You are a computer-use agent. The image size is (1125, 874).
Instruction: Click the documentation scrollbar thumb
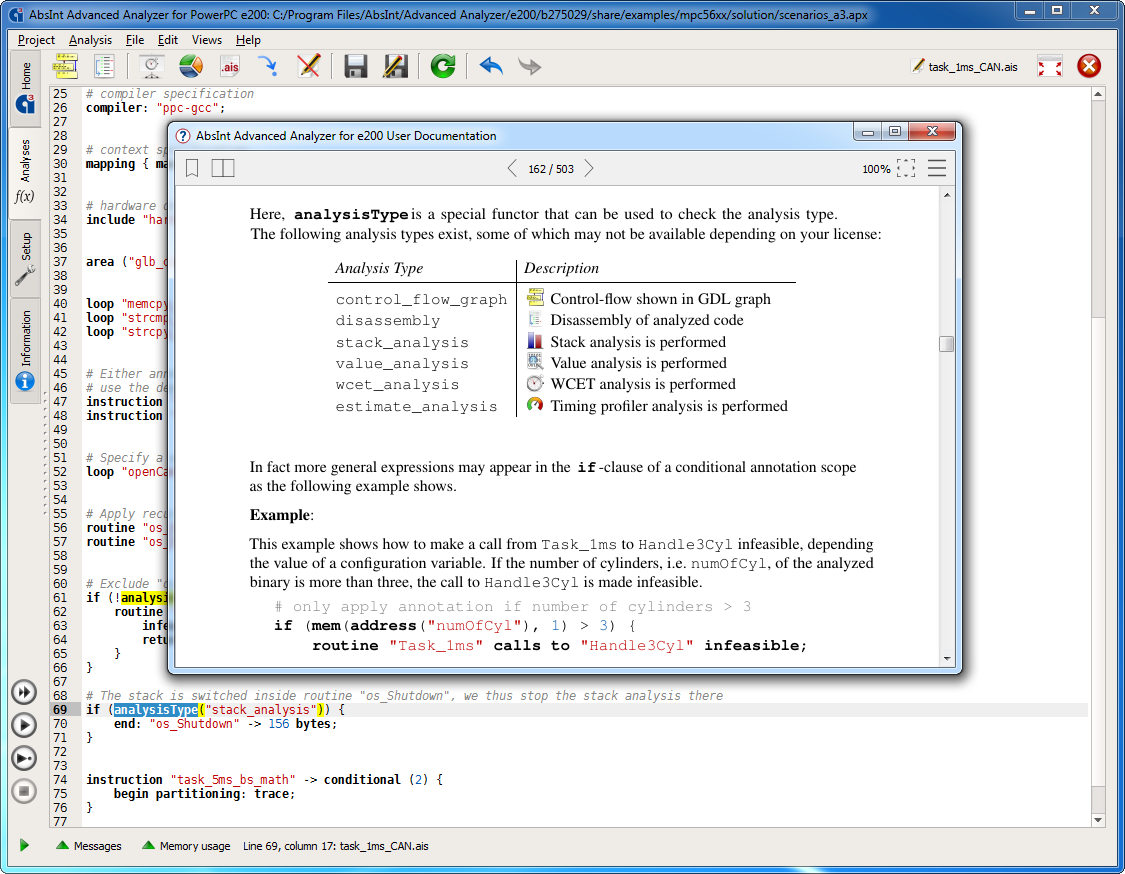pyautogui.click(x=946, y=344)
